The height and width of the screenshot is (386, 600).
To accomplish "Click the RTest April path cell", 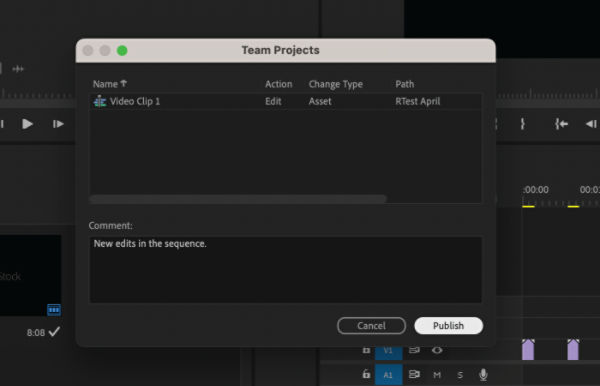I will 417,101.
